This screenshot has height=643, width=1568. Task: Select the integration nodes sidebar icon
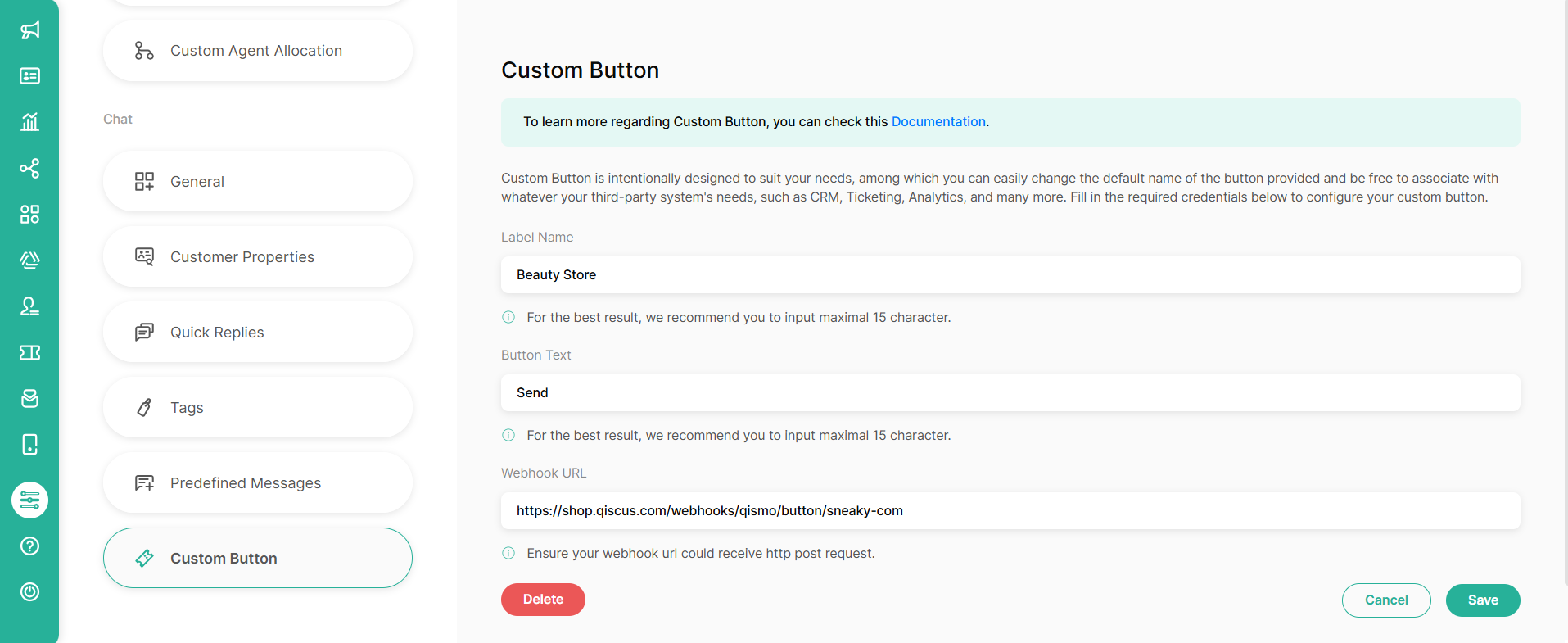tap(29, 168)
